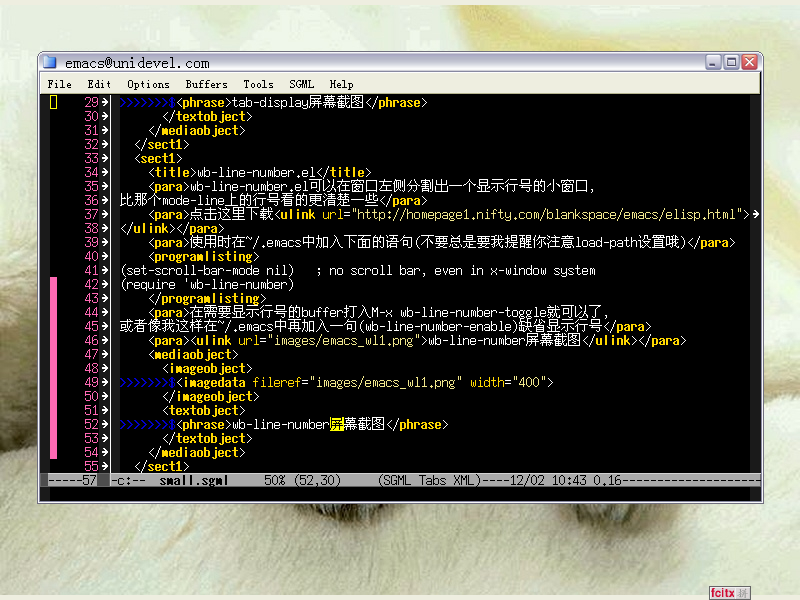Click the "images/emacs_wl1.png" ulink URL on line 46
Viewport: 800px width, 600px height.
(343, 340)
